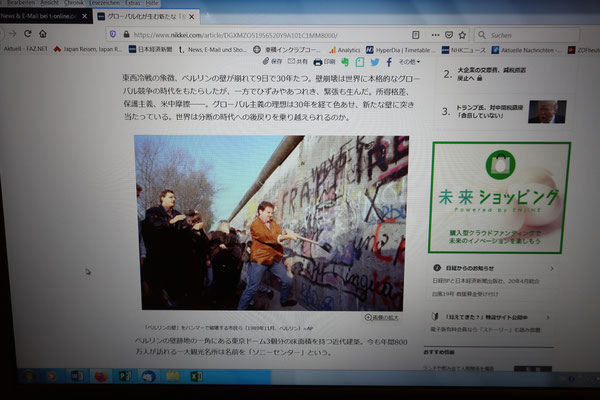Save the page to Pocket

pyautogui.click(x=449, y=35)
